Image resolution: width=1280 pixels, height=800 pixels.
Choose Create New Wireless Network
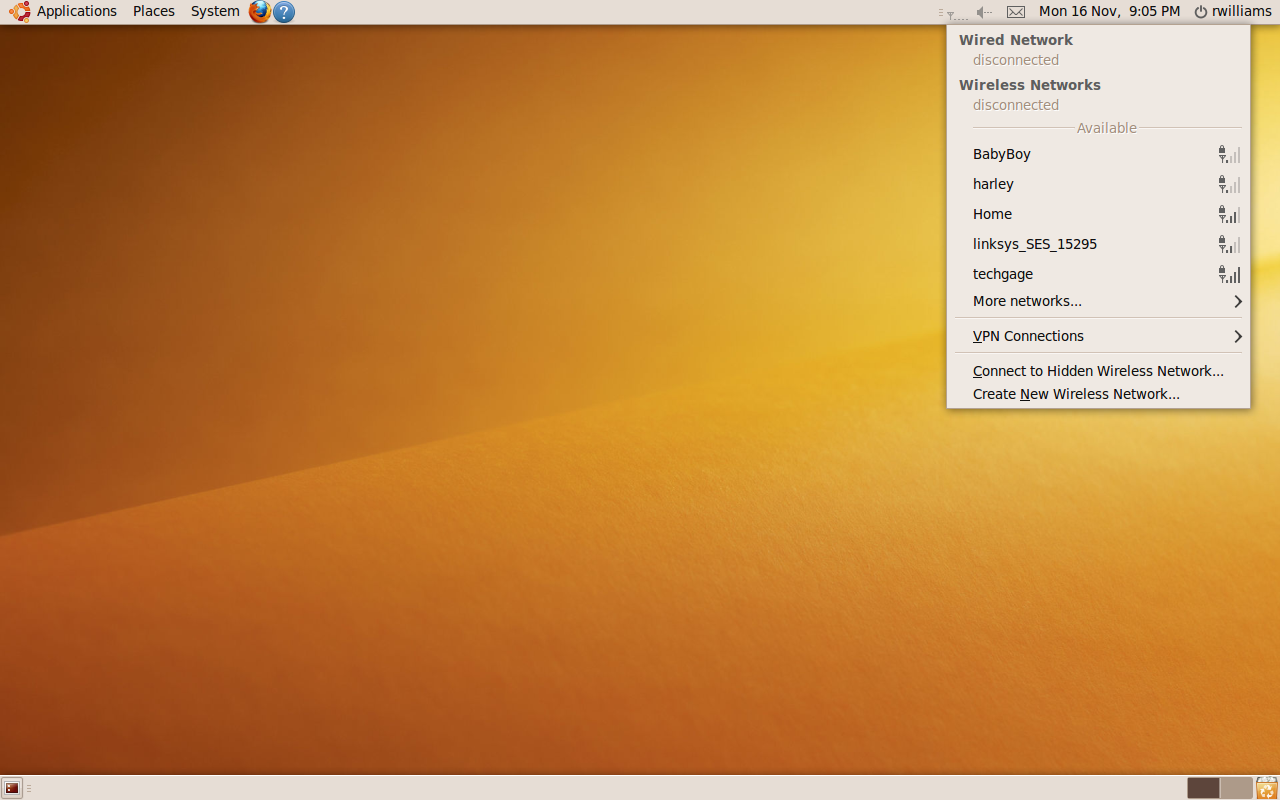point(1098,394)
